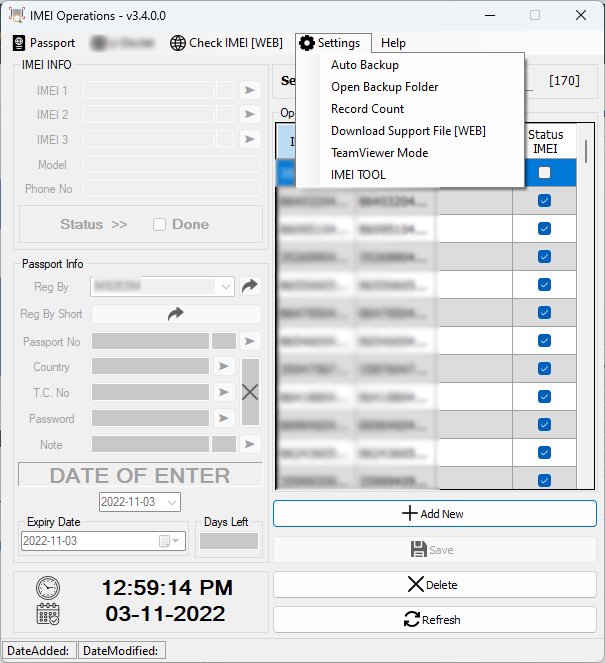This screenshot has width=605, height=663.
Task: Uncheck Status IMEI in sixth row
Action: coord(545,312)
